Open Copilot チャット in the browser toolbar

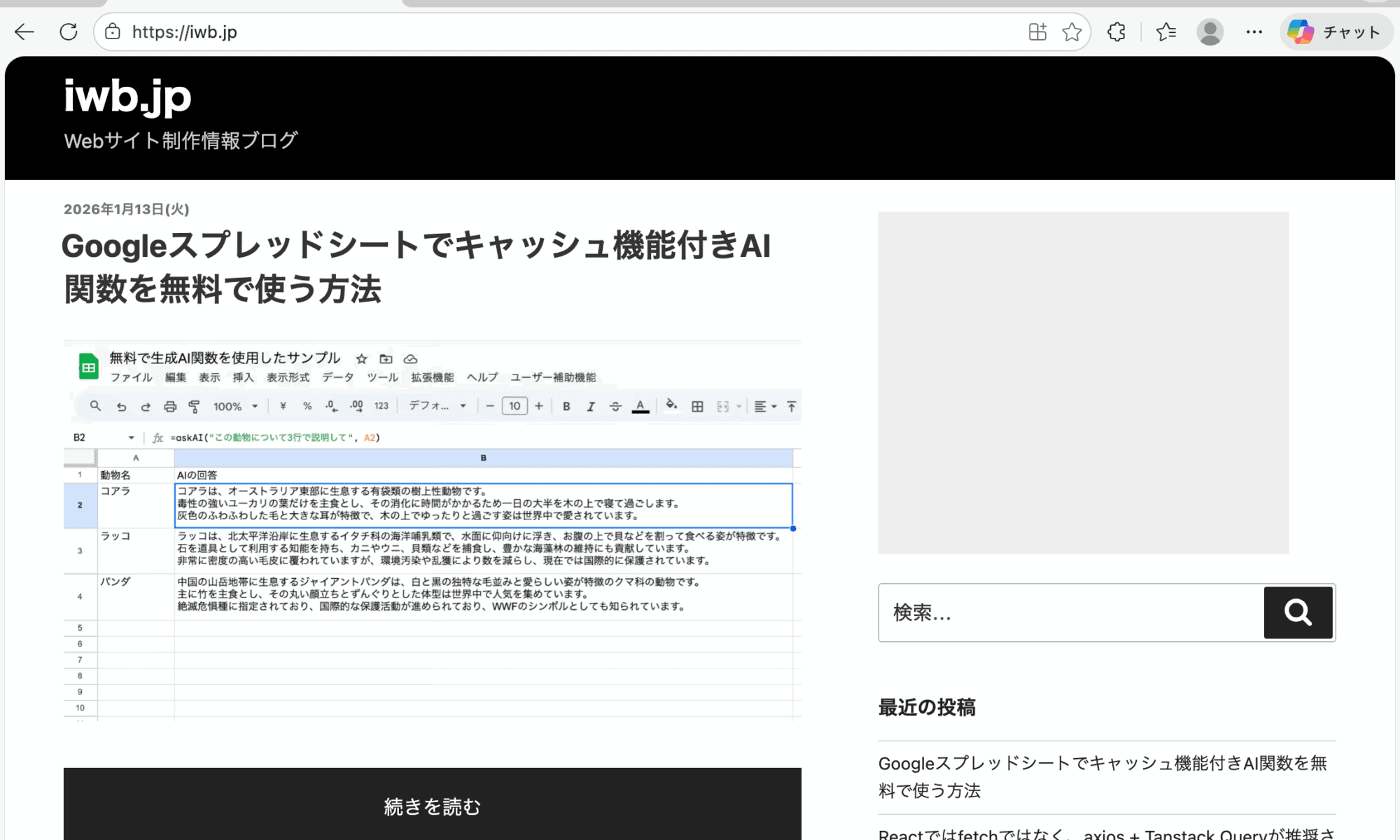pyautogui.click(x=1335, y=31)
